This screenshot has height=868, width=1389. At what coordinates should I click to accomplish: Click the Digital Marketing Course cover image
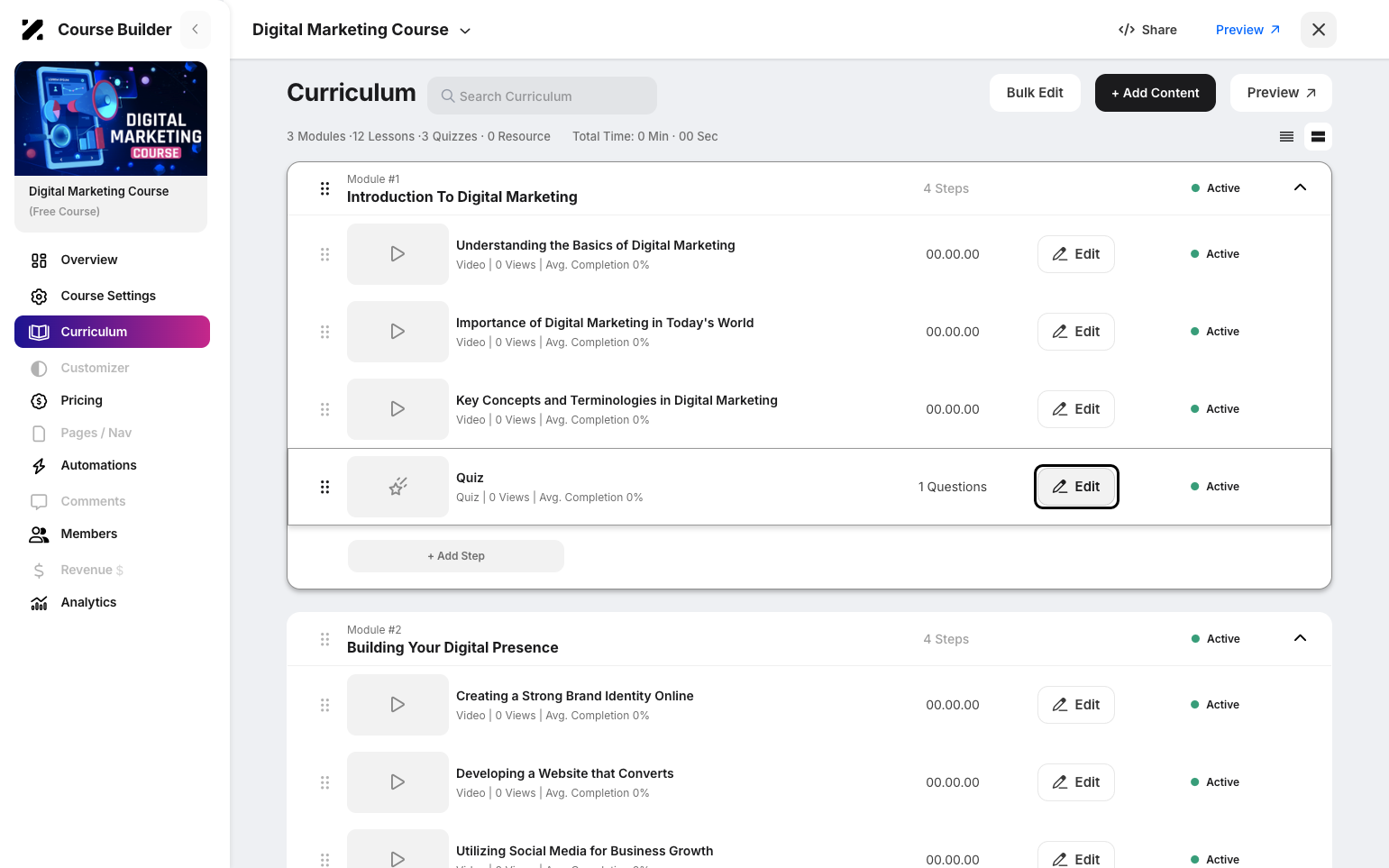point(111,119)
